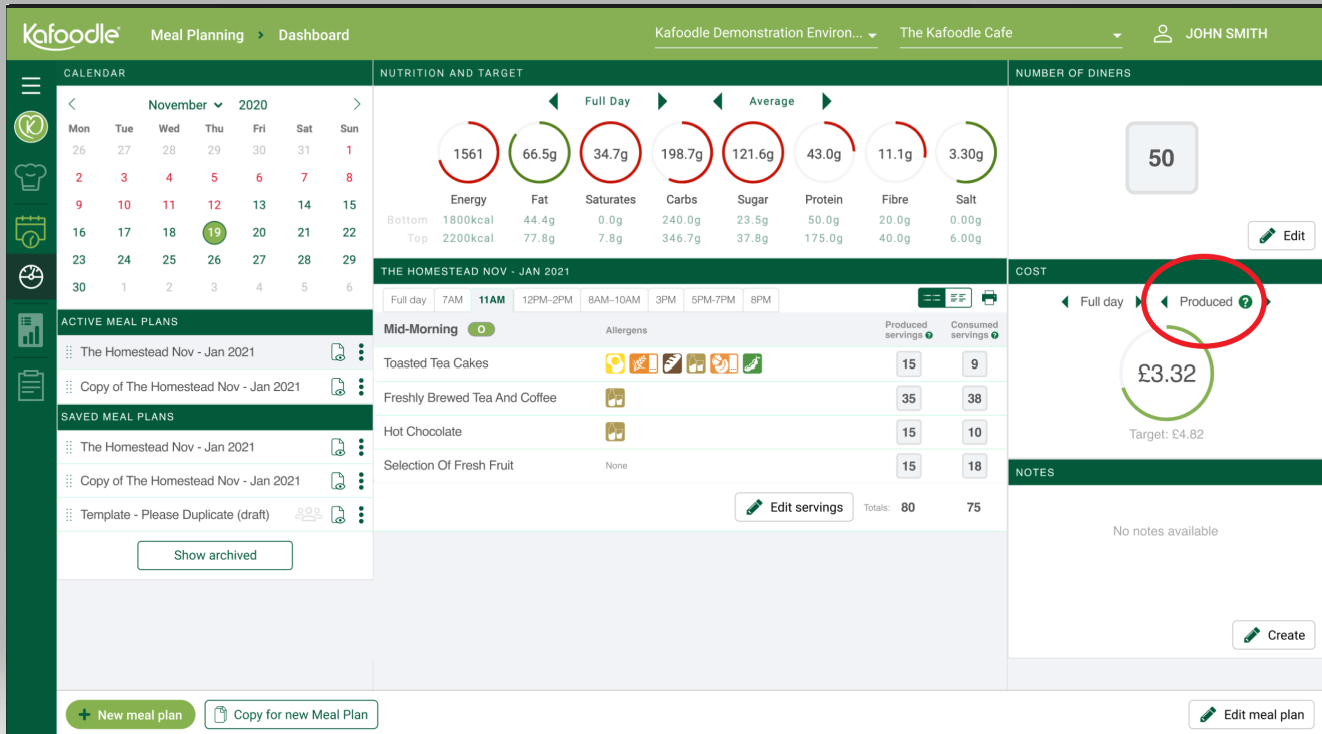
Task: Click the Kafoodle leaf logo sidebar icon
Action: [x=31, y=127]
